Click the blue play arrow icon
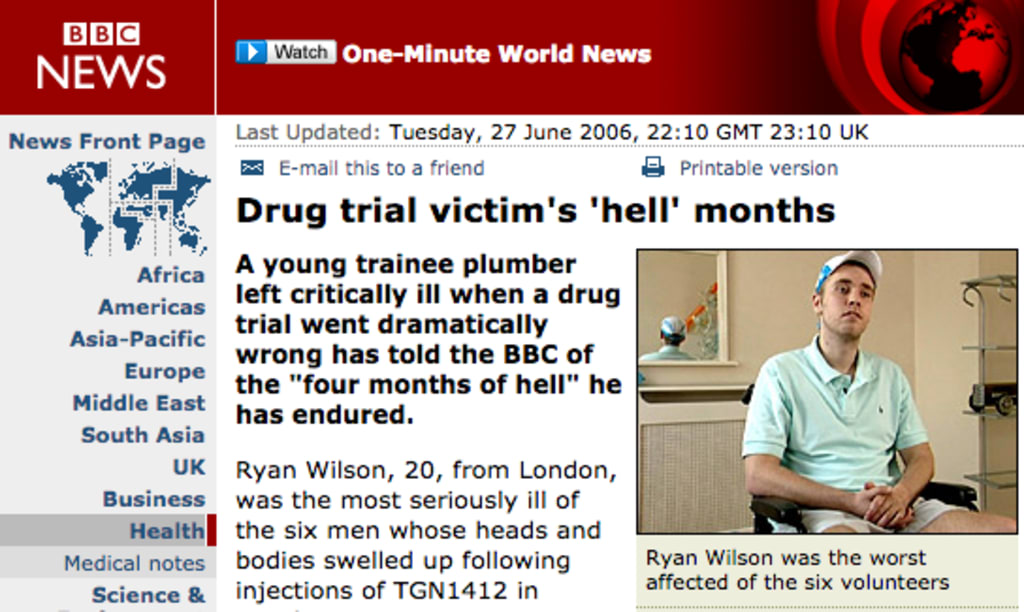 coord(251,52)
